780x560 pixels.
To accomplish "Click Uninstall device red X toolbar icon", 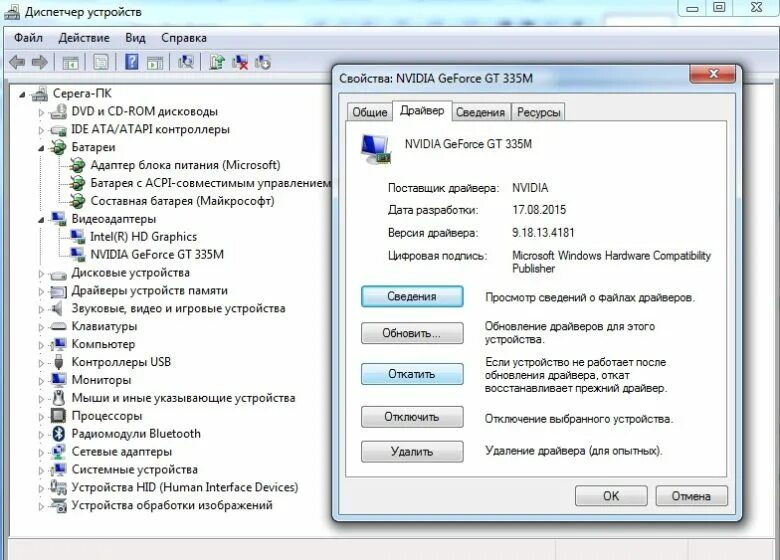I will click(x=240, y=62).
